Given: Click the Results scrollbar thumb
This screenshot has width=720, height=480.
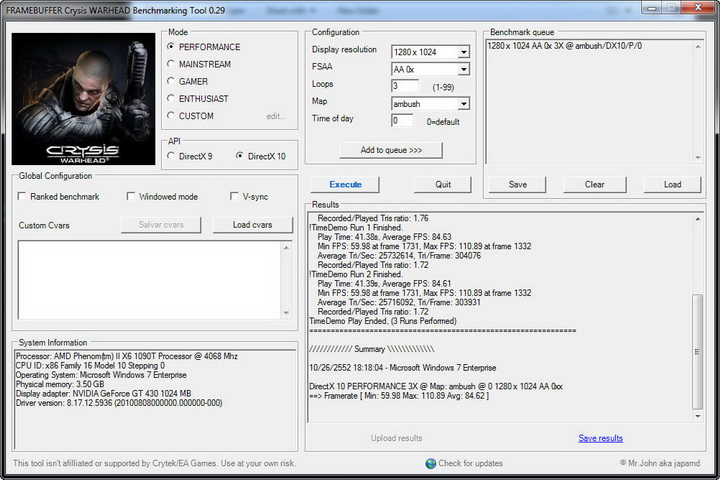Looking at the screenshot, I should click(x=698, y=351).
